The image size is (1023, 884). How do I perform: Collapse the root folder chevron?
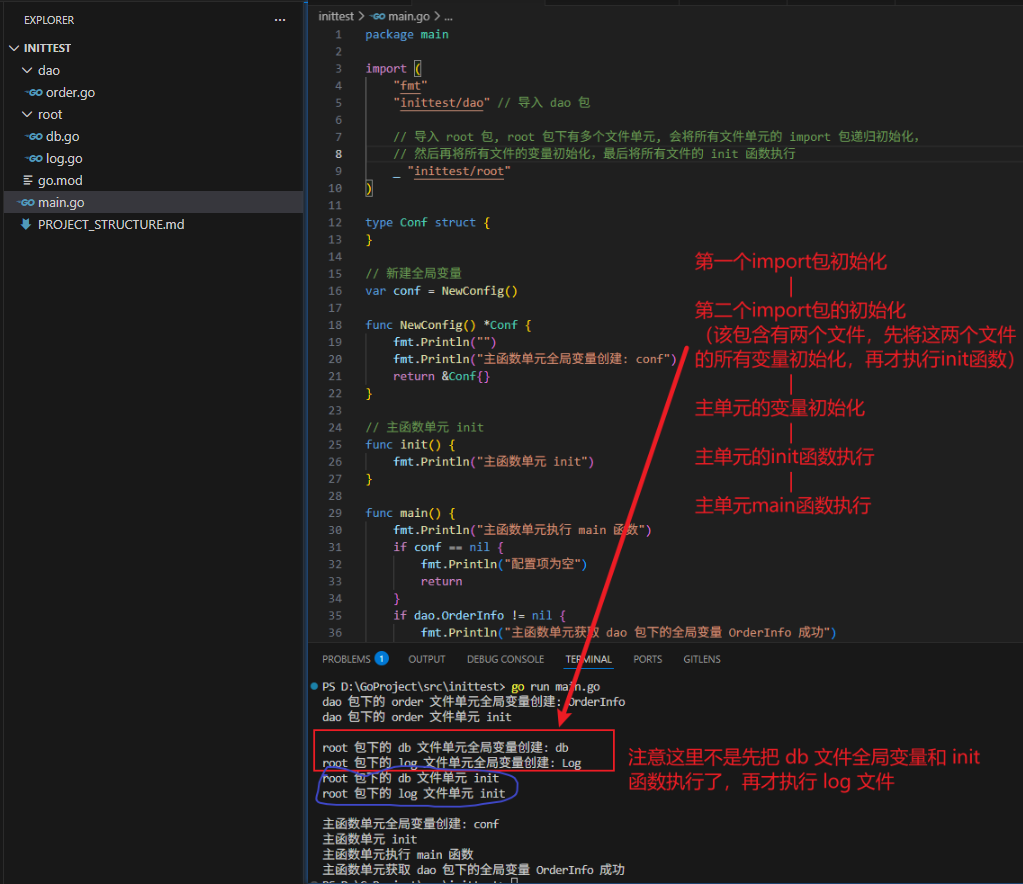[x=27, y=115]
